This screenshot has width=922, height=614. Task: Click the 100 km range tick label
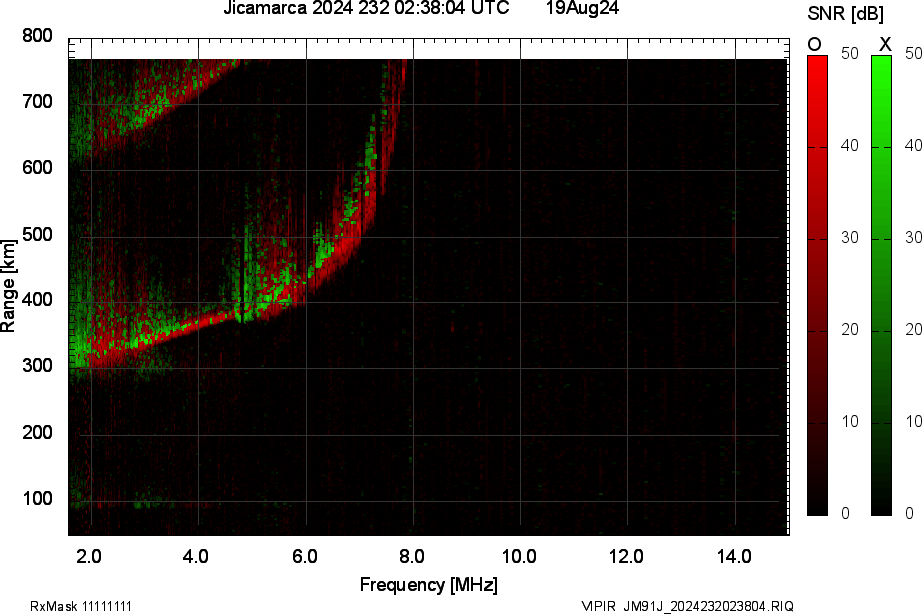coord(37,499)
